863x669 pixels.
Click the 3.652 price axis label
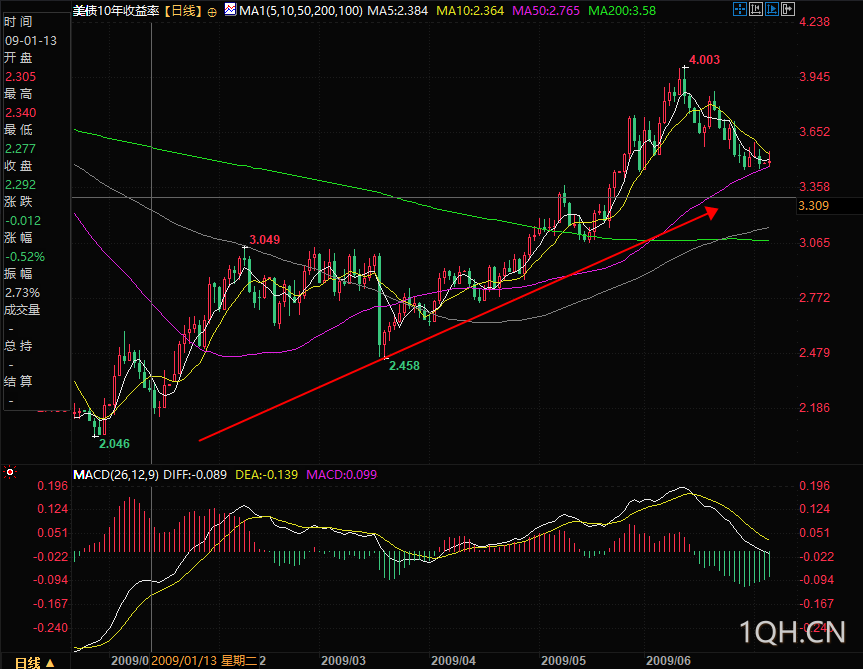pos(815,132)
